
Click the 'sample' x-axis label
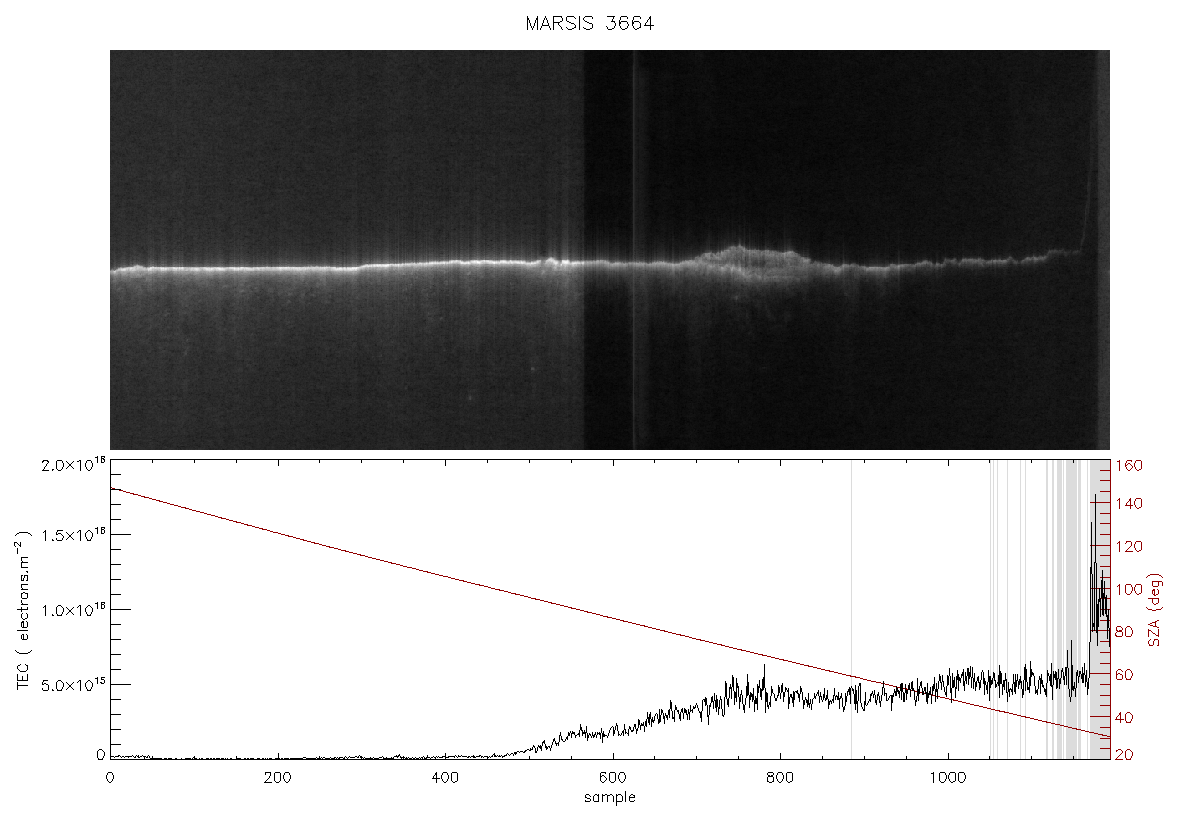[610, 797]
